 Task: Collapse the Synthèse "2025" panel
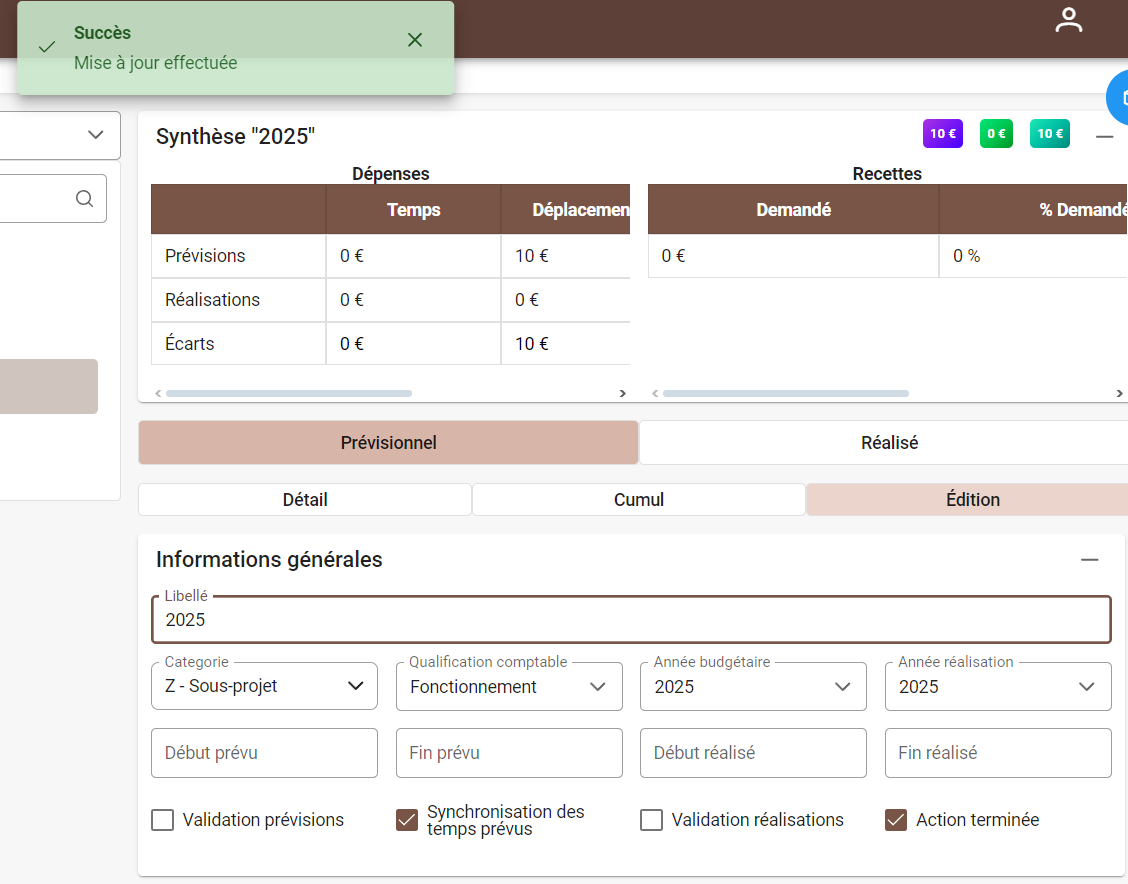click(1103, 136)
